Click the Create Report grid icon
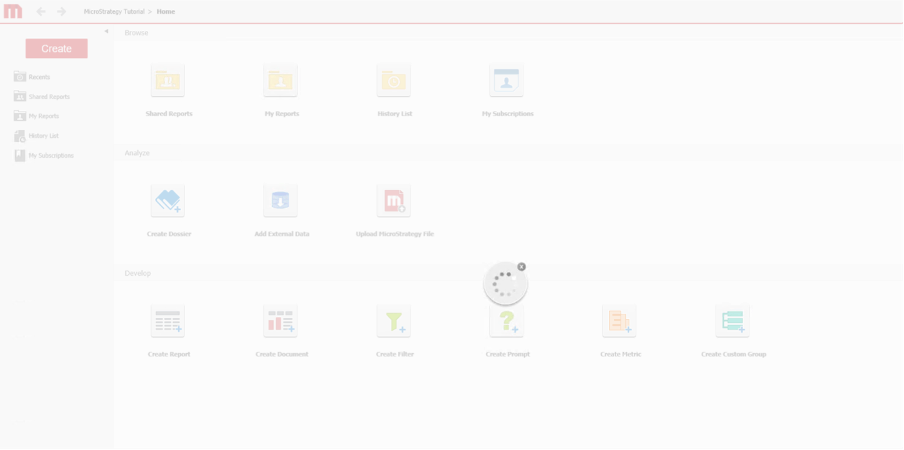This screenshot has width=904, height=450. pos(168,321)
